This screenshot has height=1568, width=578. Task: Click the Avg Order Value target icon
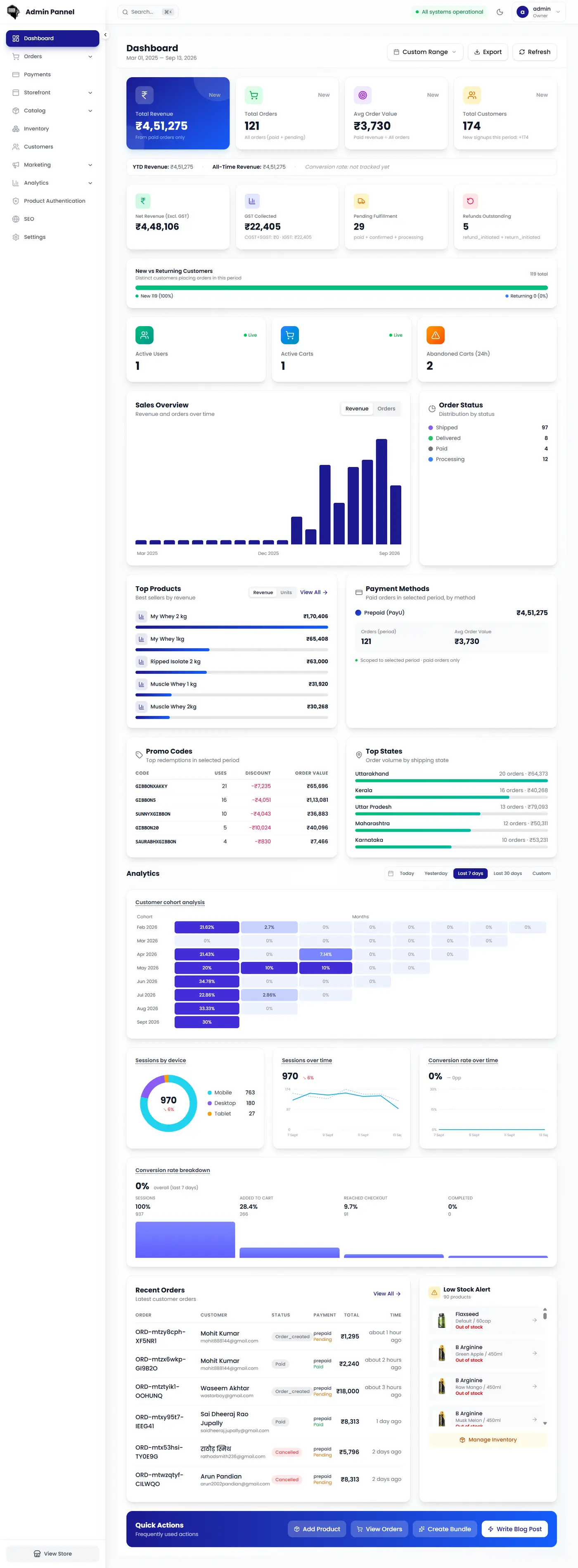tap(362, 95)
